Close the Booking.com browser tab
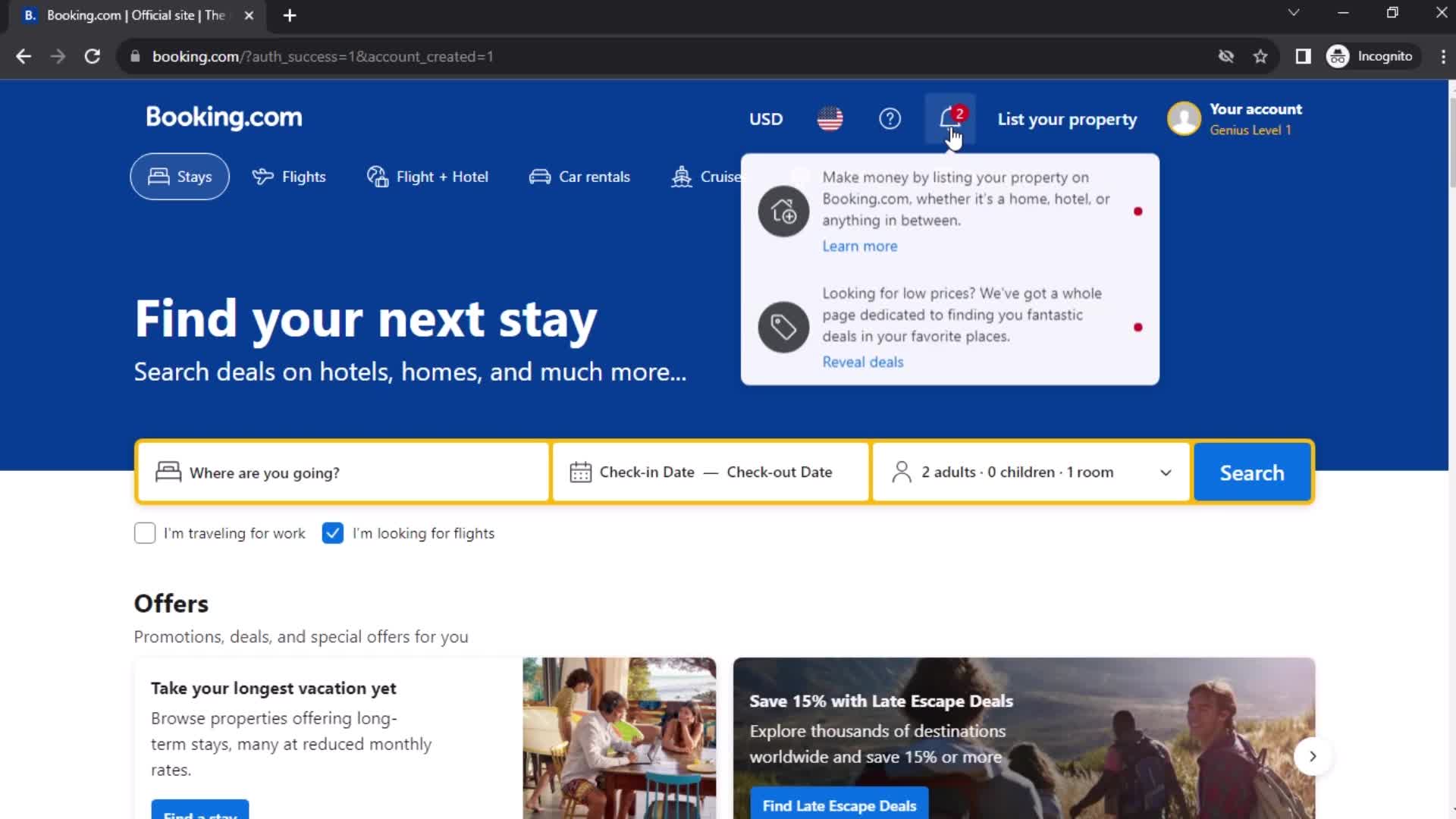 coord(249,15)
